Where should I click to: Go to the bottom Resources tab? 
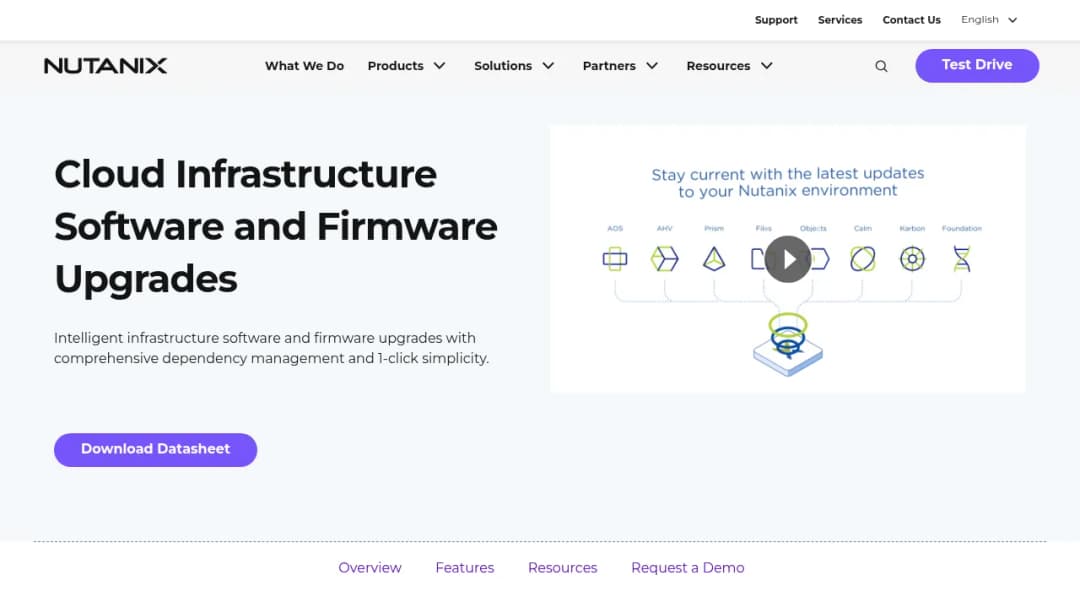tap(563, 568)
